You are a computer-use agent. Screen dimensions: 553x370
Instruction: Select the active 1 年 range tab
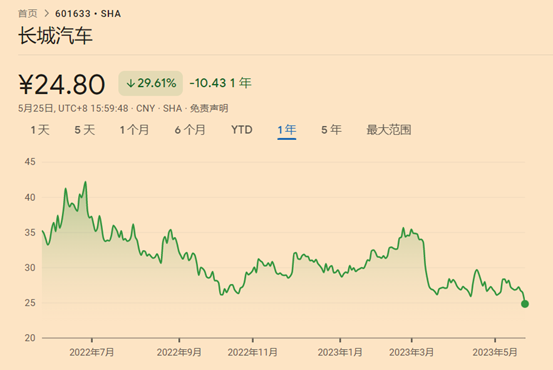[x=287, y=130]
